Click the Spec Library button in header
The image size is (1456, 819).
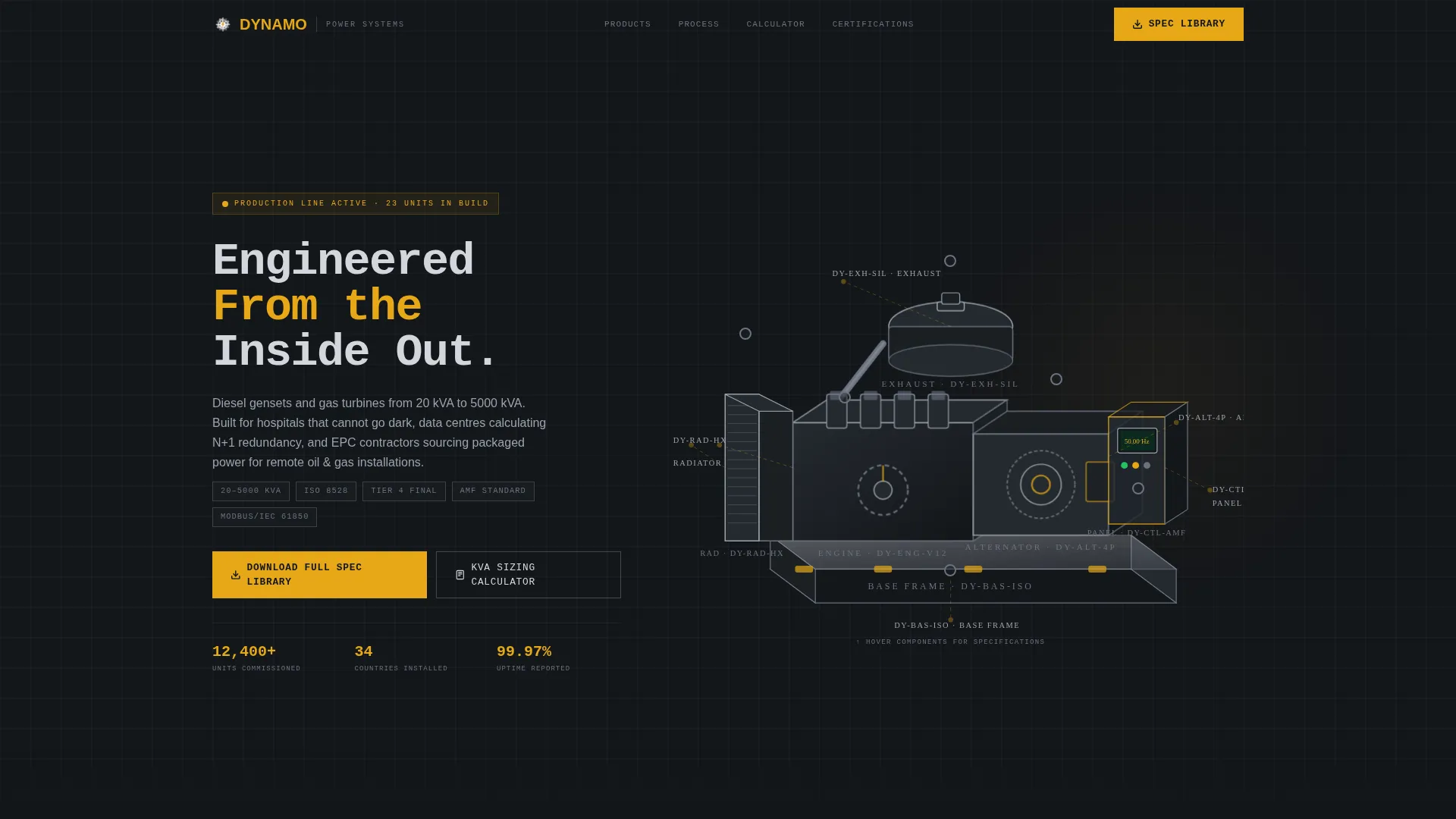(x=1178, y=24)
